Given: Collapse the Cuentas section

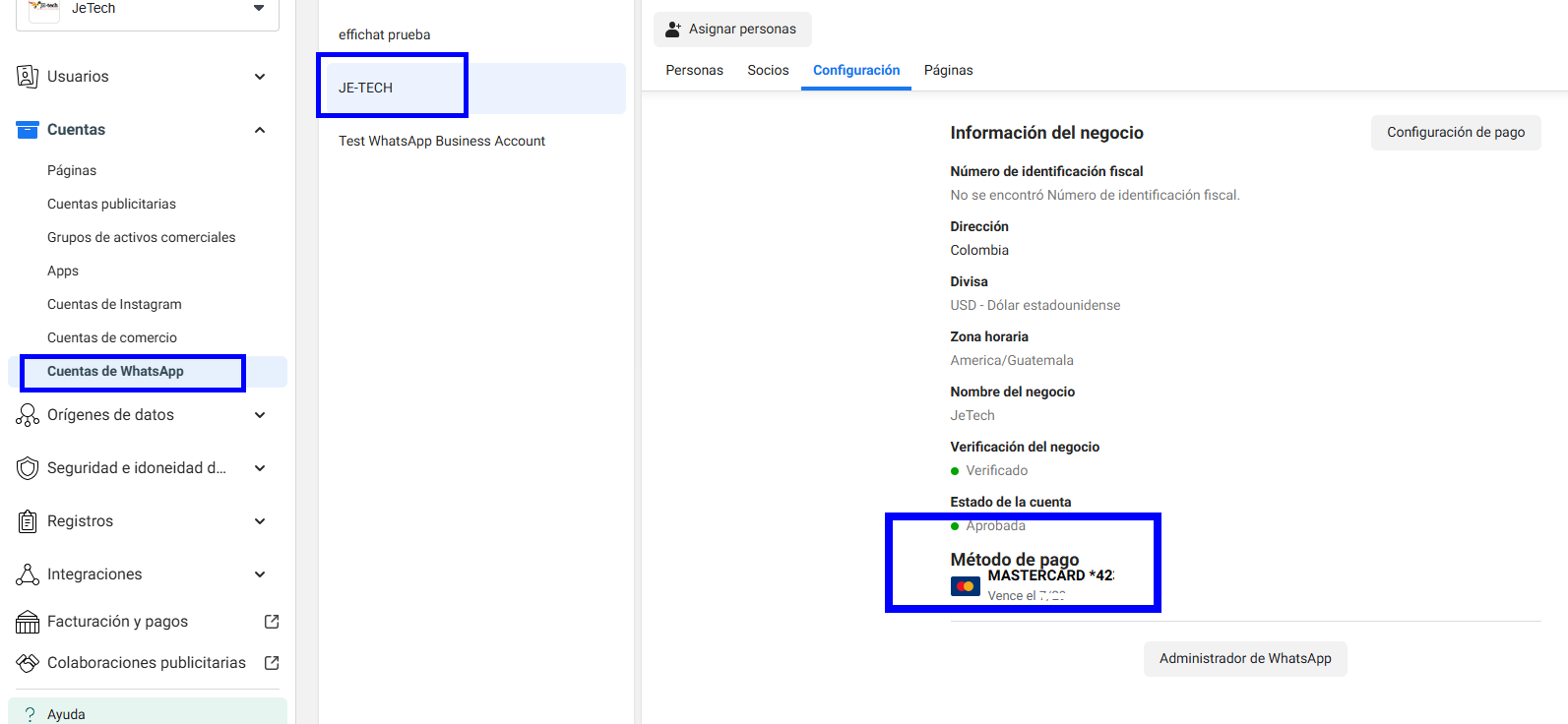Looking at the screenshot, I should pyautogui.click(x=260, y=130).
